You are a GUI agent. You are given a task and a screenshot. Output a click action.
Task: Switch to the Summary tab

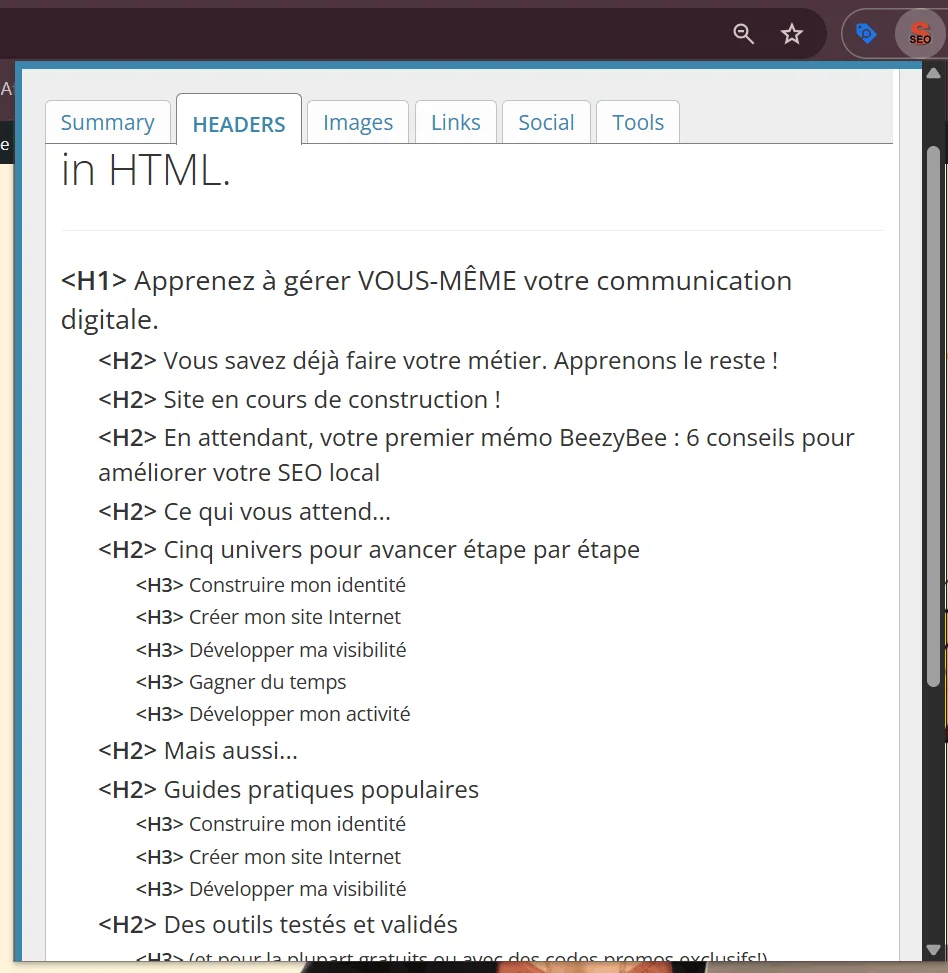[x=108, y=122]
